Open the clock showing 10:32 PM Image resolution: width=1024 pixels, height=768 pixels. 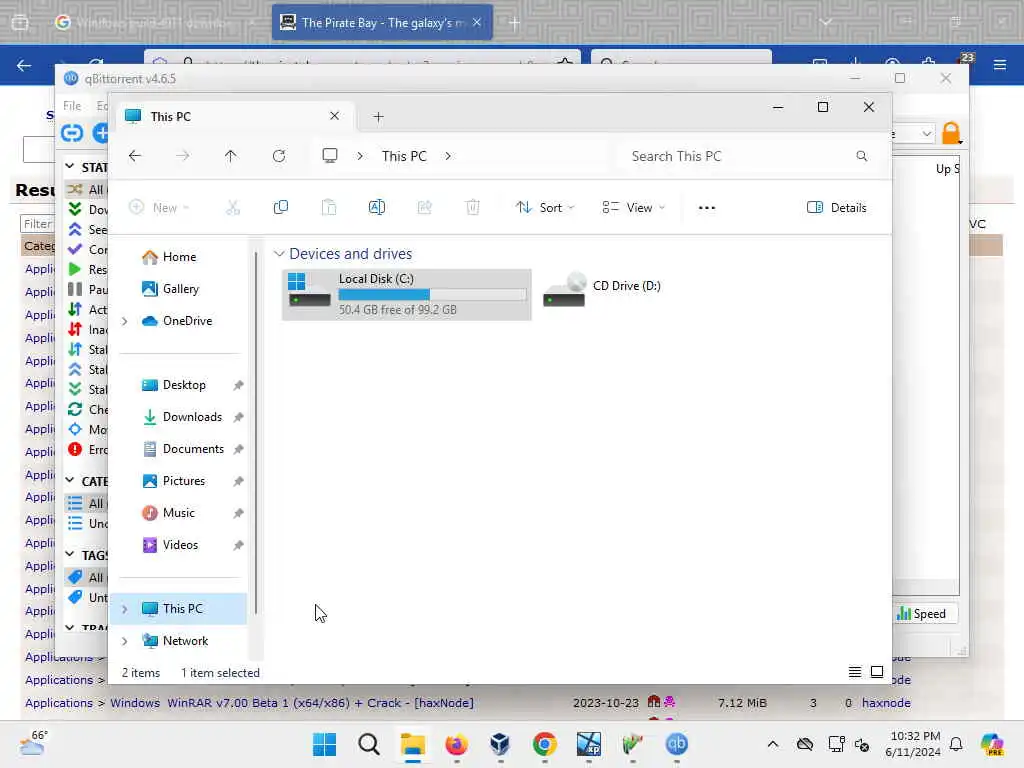(x=913, y=744)
